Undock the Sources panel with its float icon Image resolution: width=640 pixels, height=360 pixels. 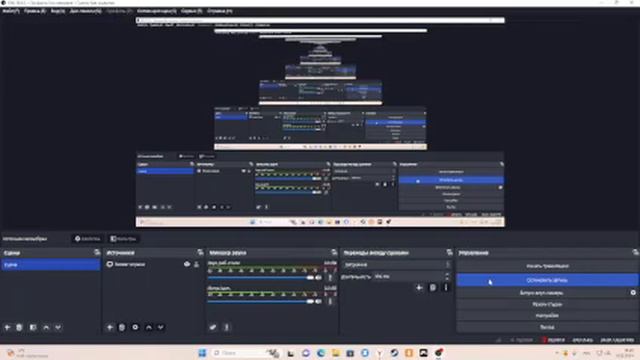(x=200, y=253)
